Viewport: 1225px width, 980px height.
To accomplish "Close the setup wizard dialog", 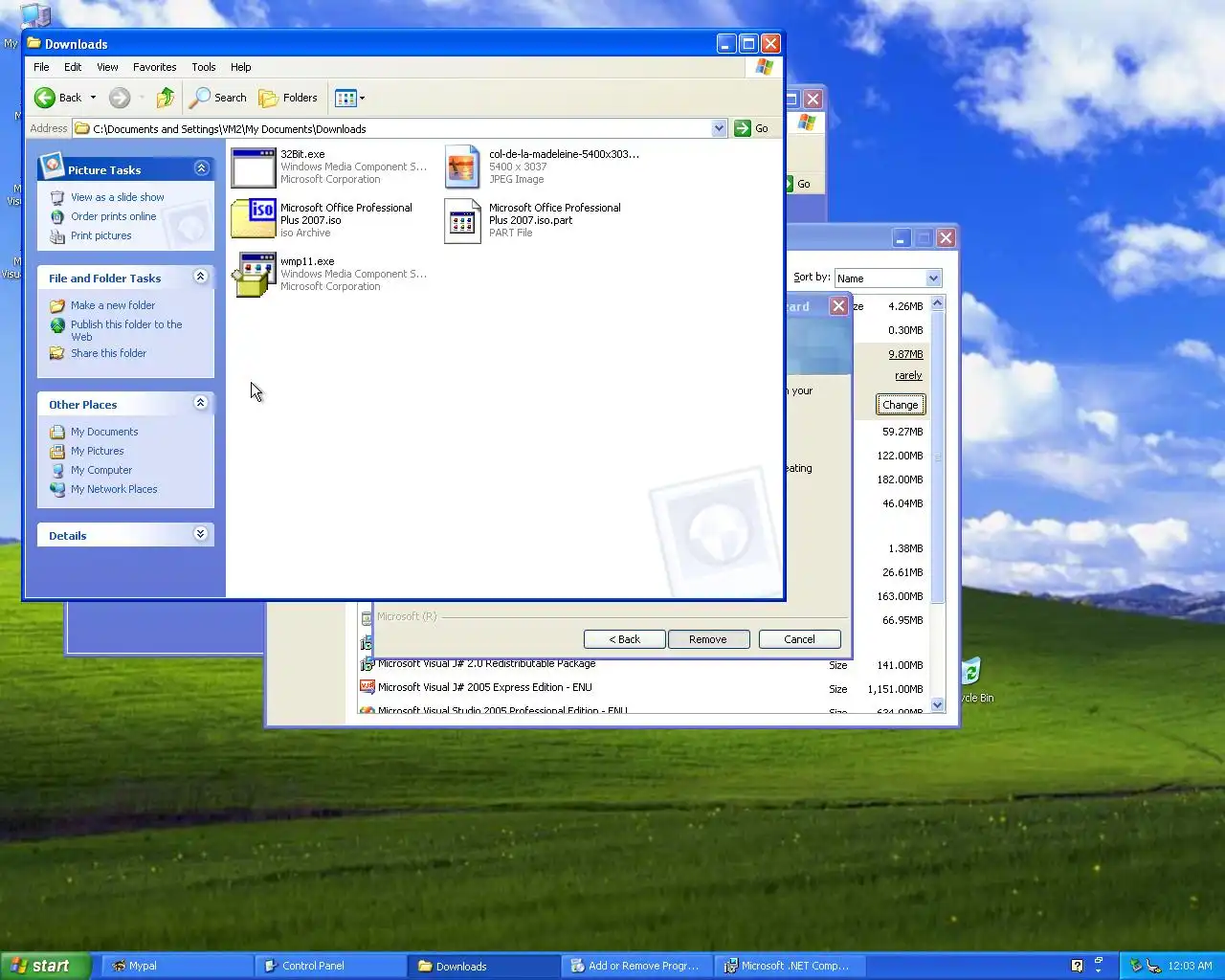I will [838, 306].
